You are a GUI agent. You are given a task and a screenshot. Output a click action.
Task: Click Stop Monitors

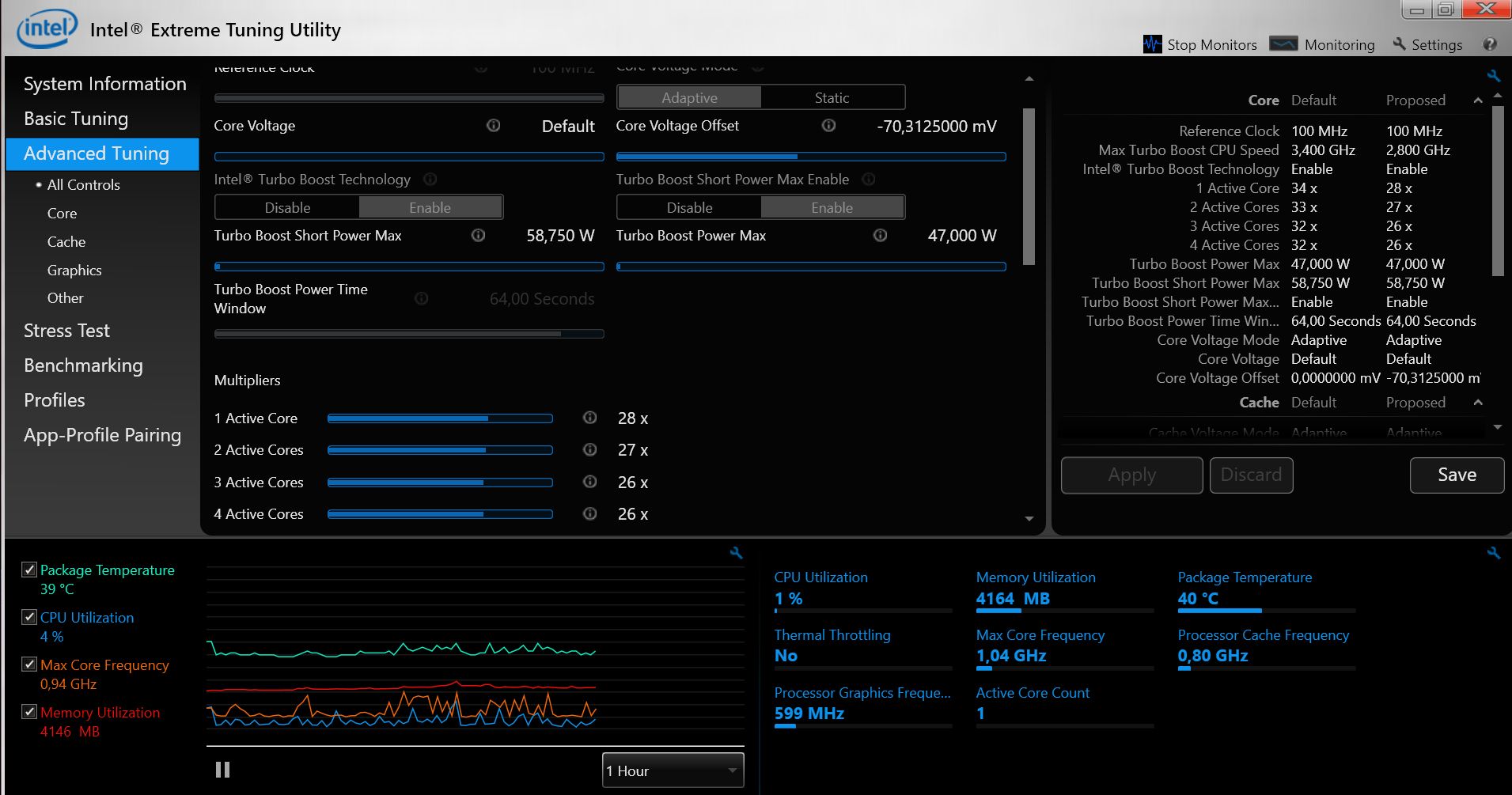[x=1200, y=44]
